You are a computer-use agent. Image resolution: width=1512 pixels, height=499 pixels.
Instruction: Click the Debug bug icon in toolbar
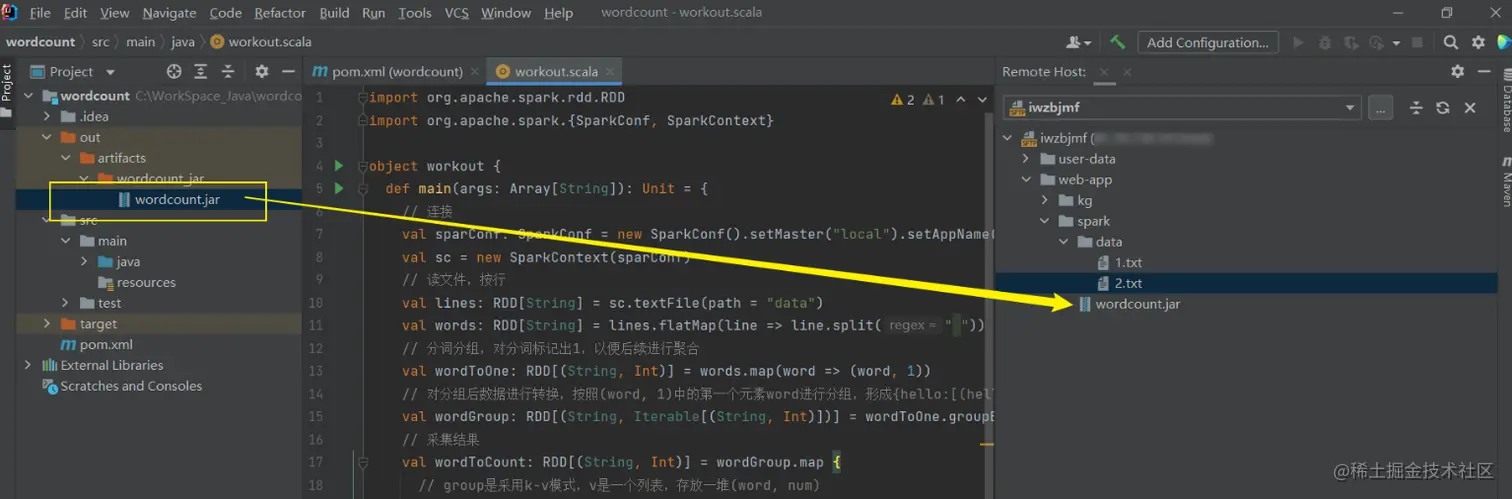tap(1325, 42)
